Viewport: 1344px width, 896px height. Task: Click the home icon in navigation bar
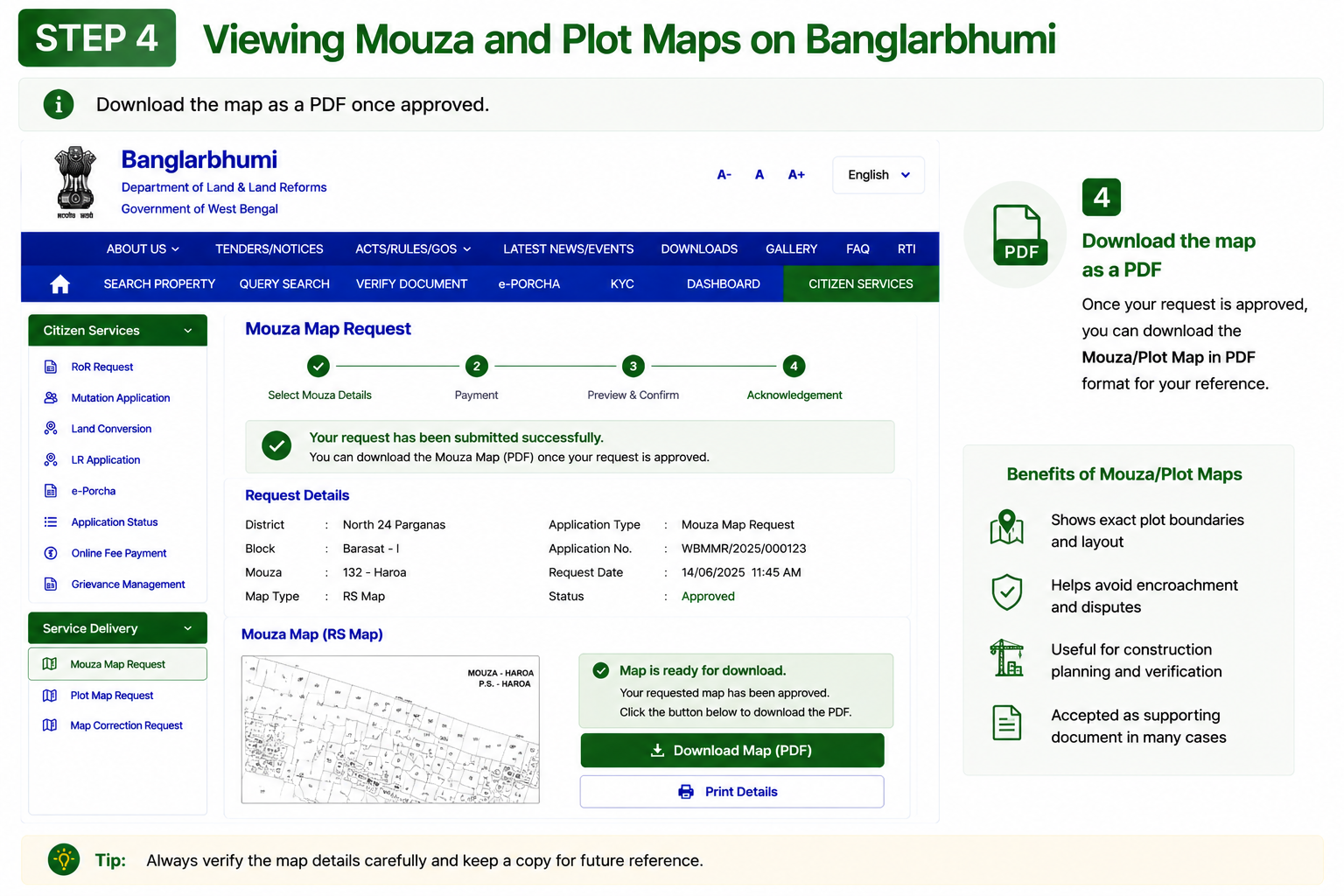60,283
